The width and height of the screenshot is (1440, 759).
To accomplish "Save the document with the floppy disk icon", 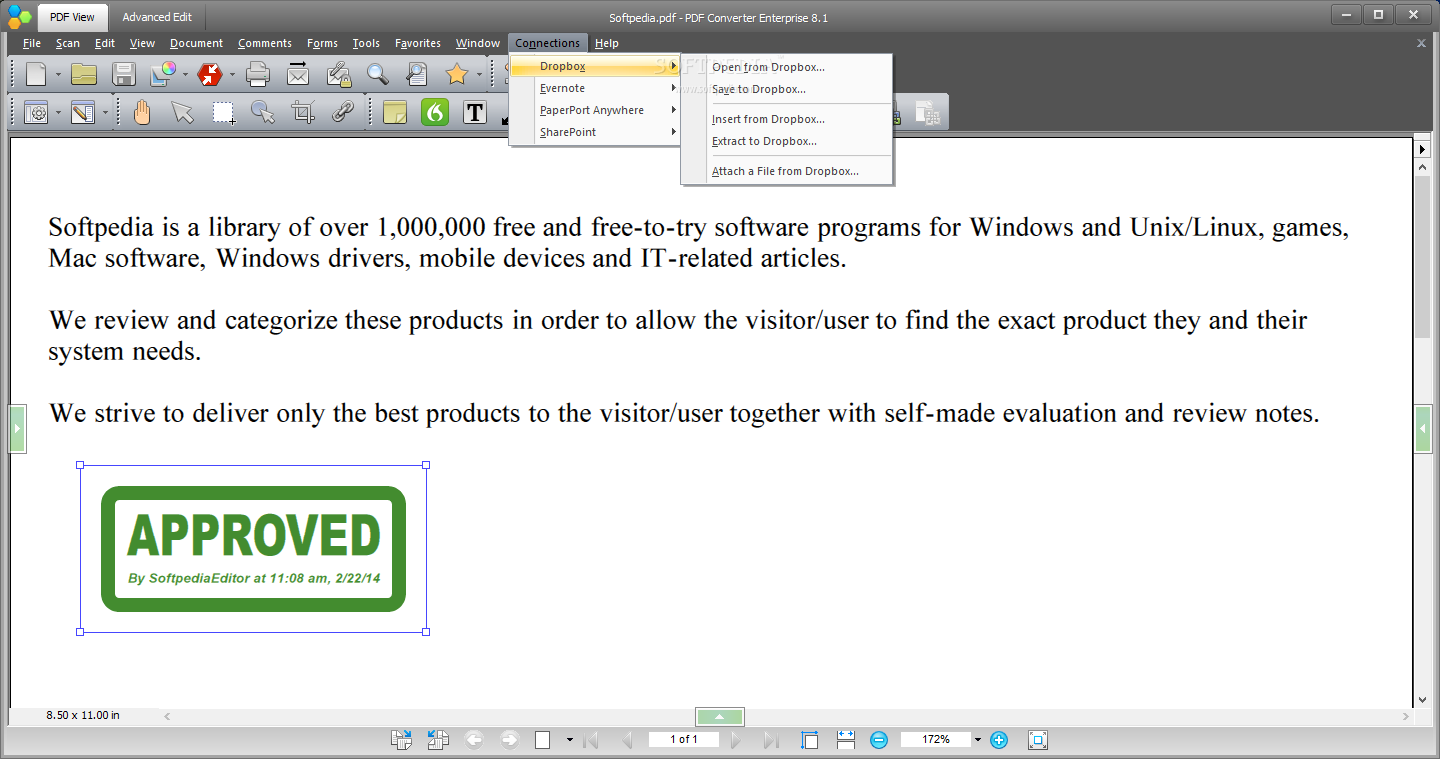I will (x=124, y=74).
